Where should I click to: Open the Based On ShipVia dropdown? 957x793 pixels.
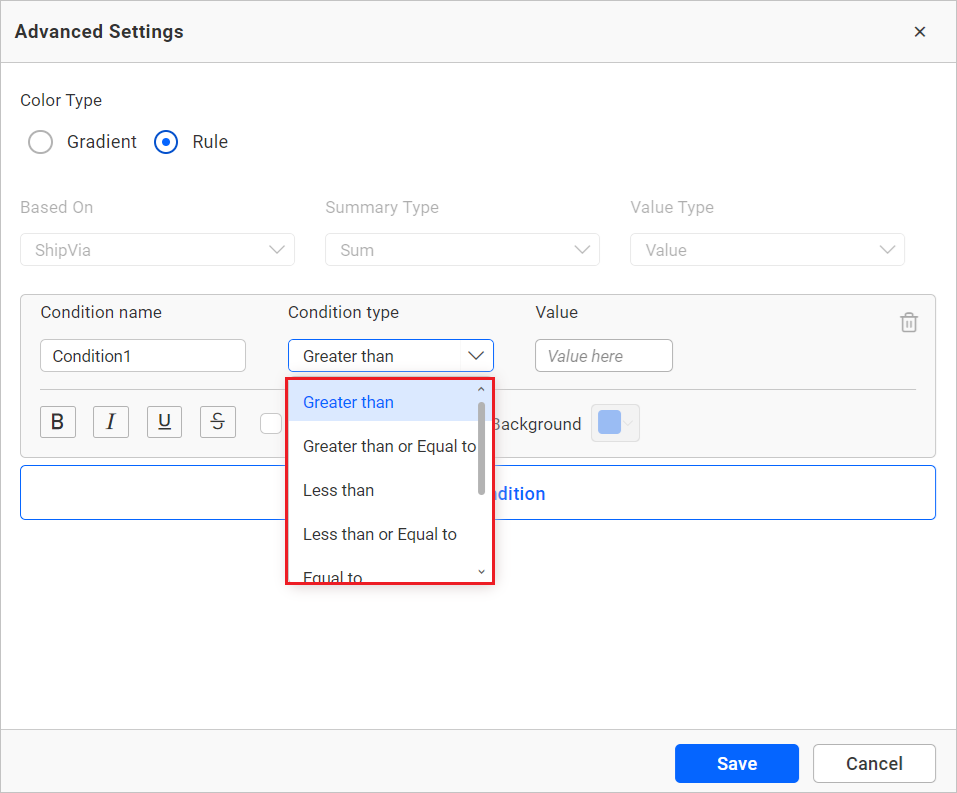click(157, 250)
